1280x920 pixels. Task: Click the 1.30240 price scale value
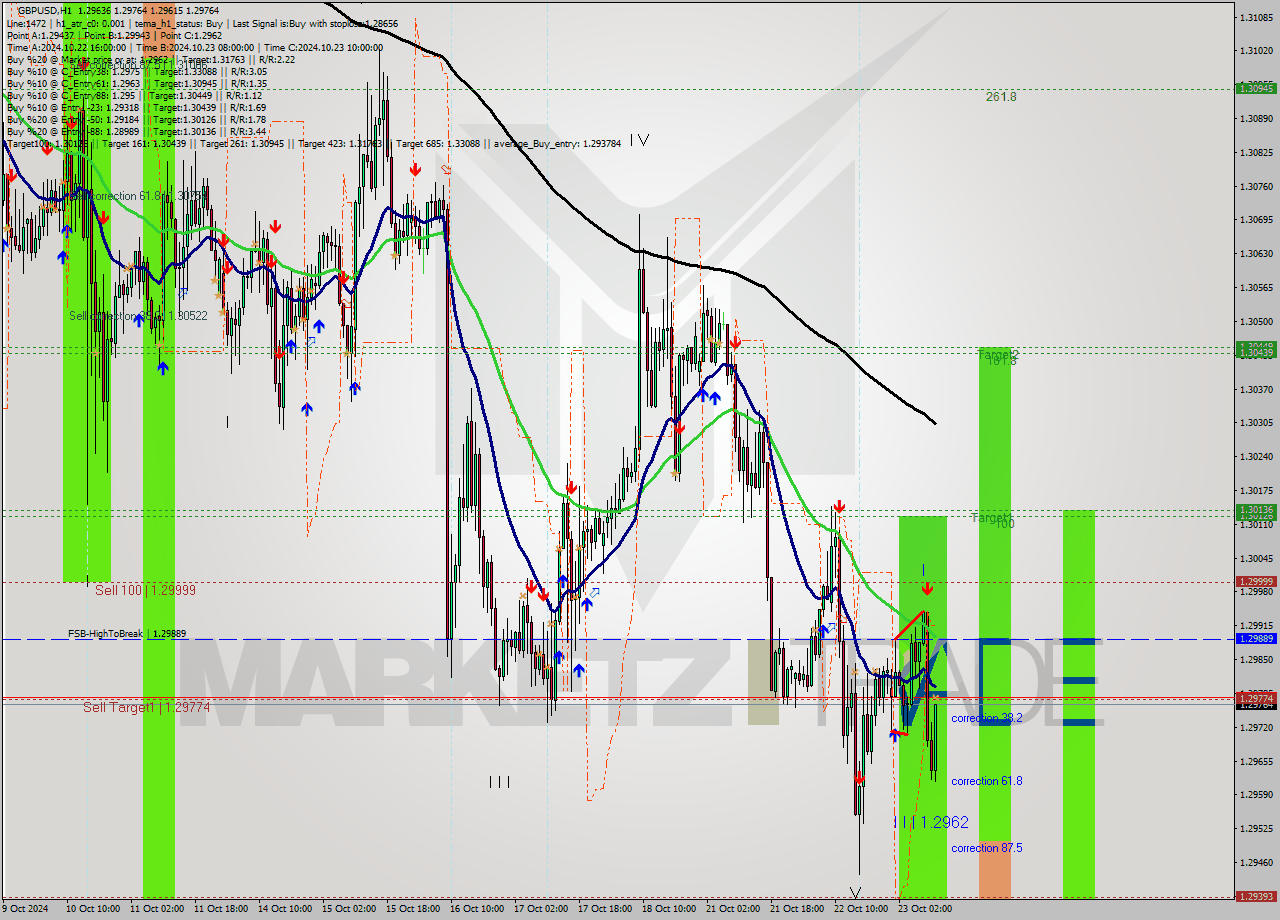click(x=1256, y=456)
